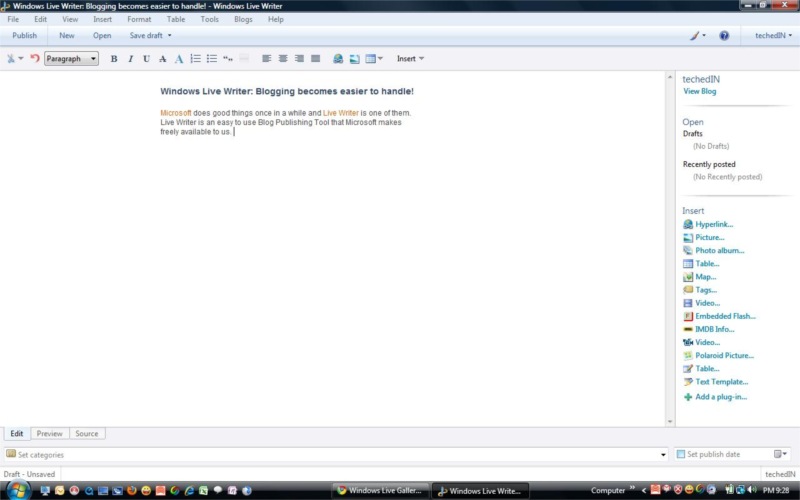Open the blue Help question mark icon
The image size is (800, 500).
point(724,36)
